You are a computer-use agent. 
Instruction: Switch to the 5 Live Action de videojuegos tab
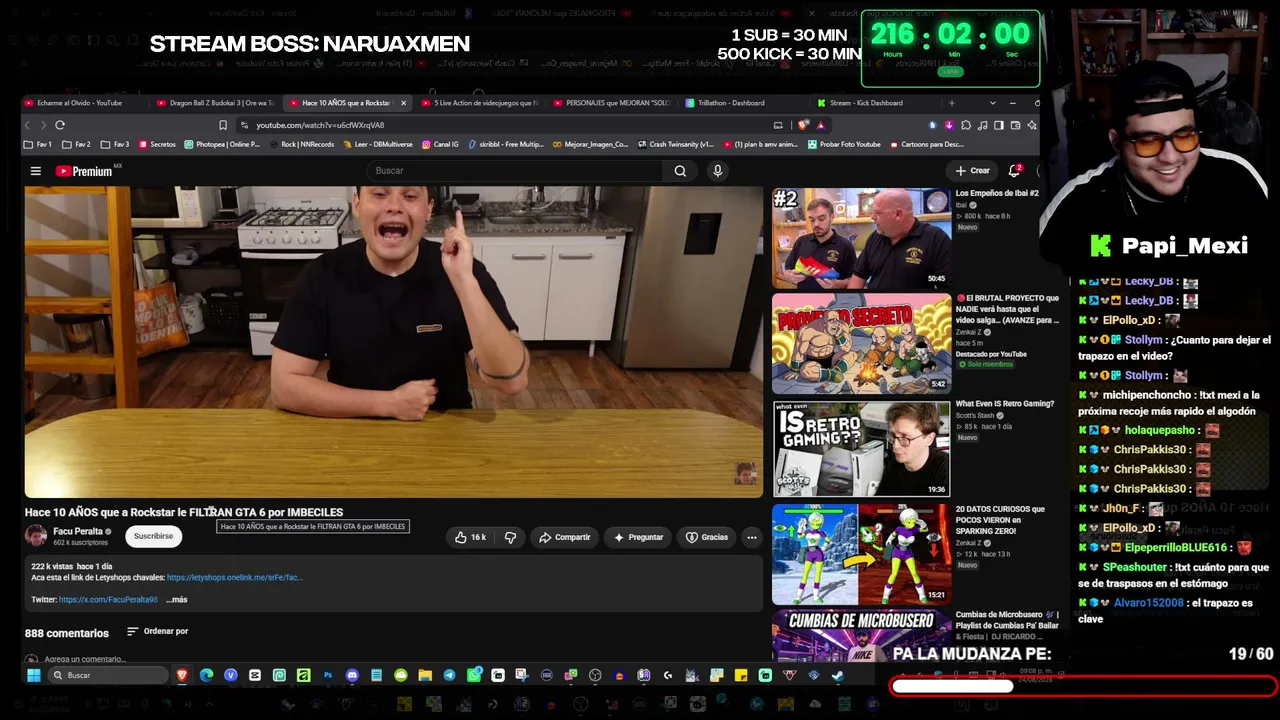tap(479, 103)
